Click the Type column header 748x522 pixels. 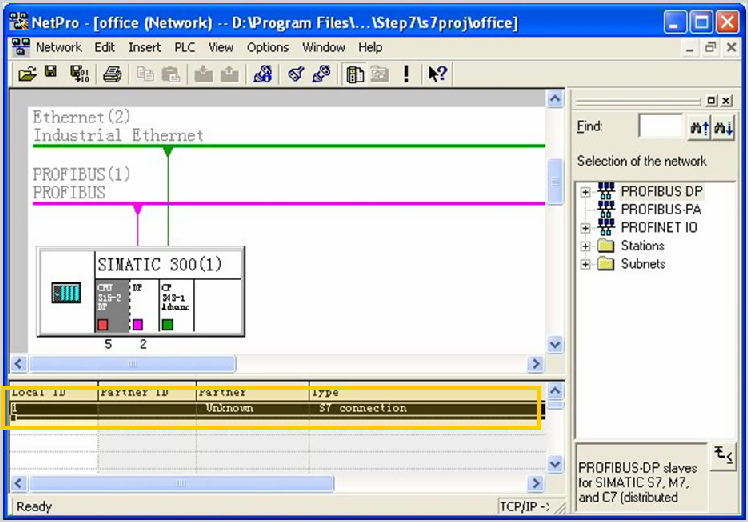[428, 393]
